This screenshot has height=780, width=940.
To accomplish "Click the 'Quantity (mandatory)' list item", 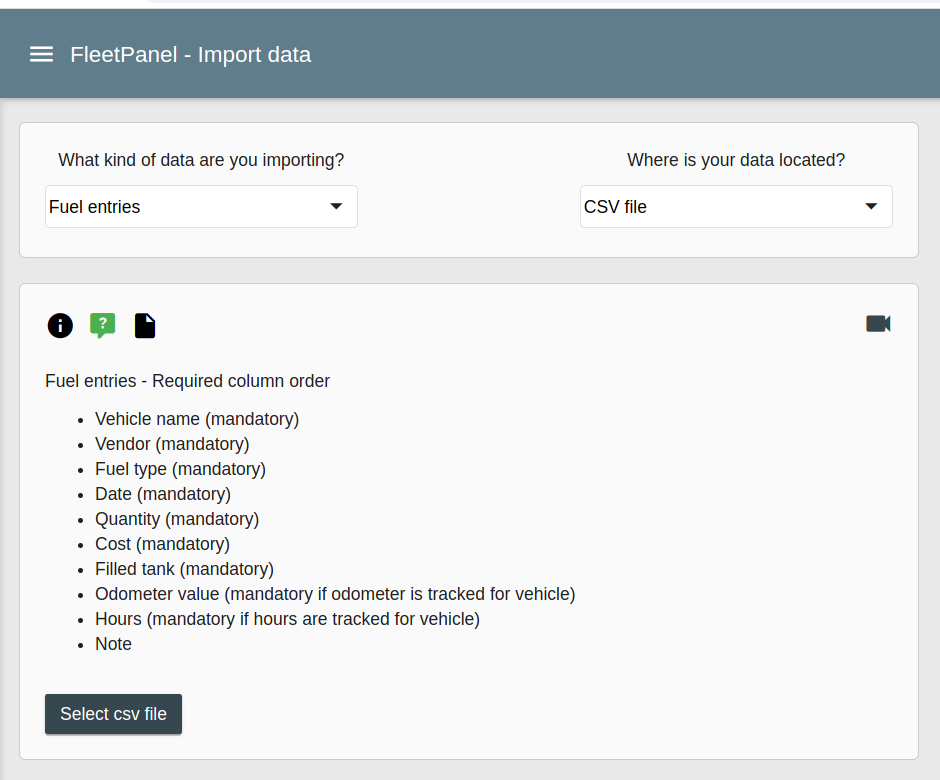I will point(177,519).
